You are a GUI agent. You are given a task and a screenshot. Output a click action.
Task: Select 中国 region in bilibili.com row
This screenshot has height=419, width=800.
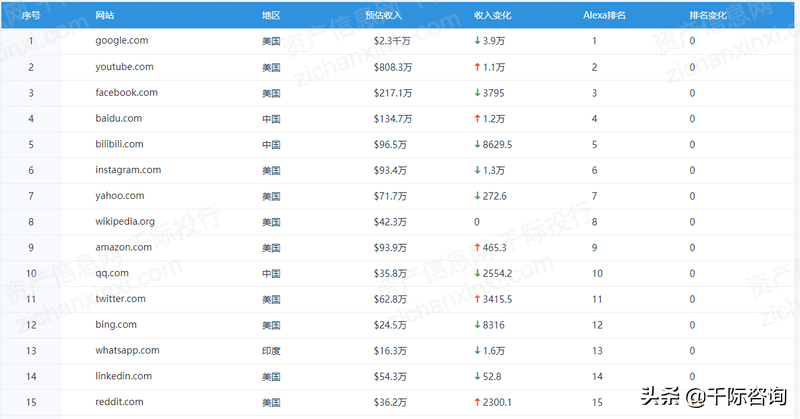click(271, 145)
